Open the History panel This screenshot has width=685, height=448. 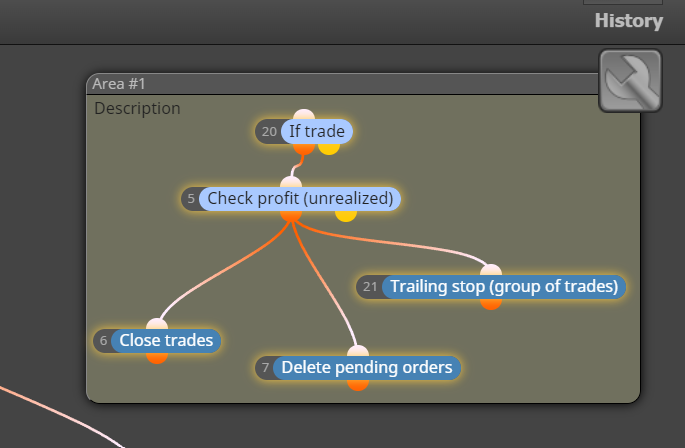629,21
